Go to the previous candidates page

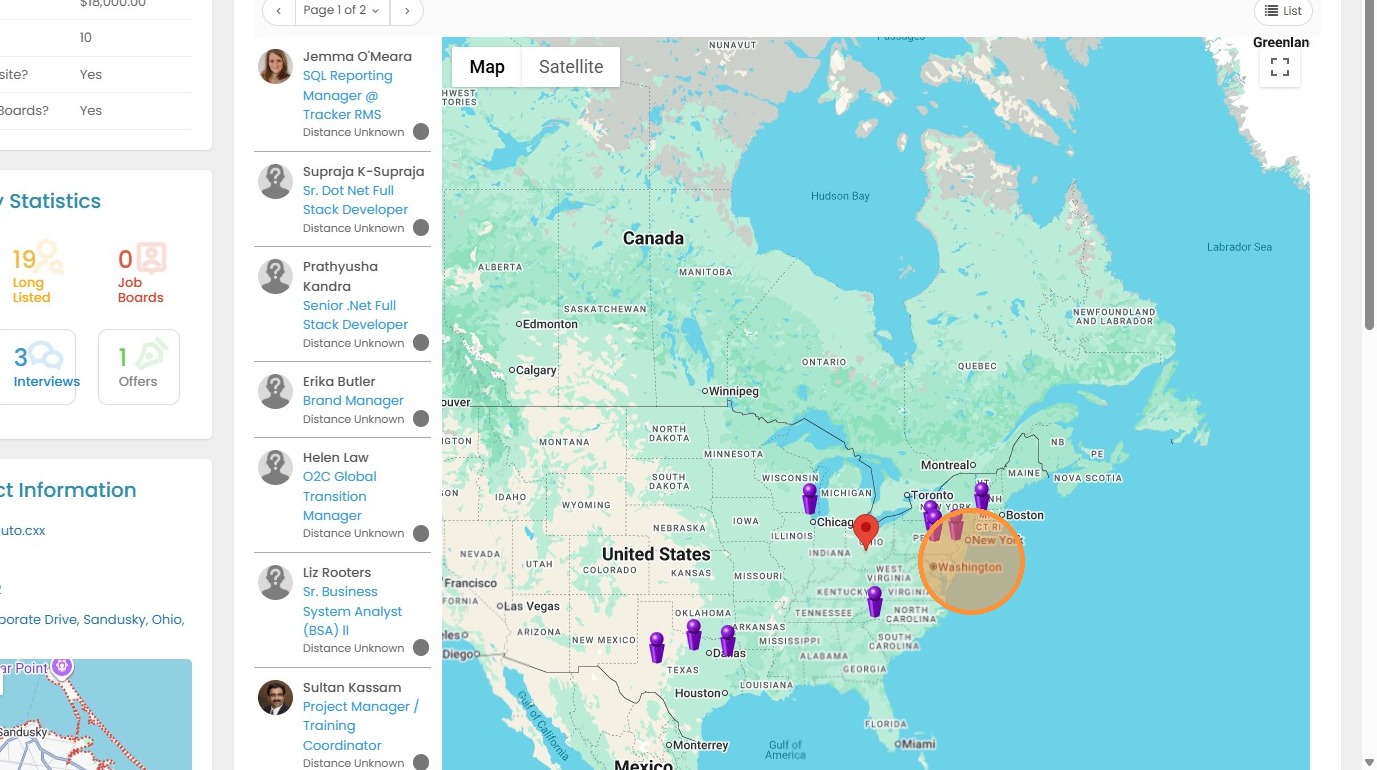279,10
